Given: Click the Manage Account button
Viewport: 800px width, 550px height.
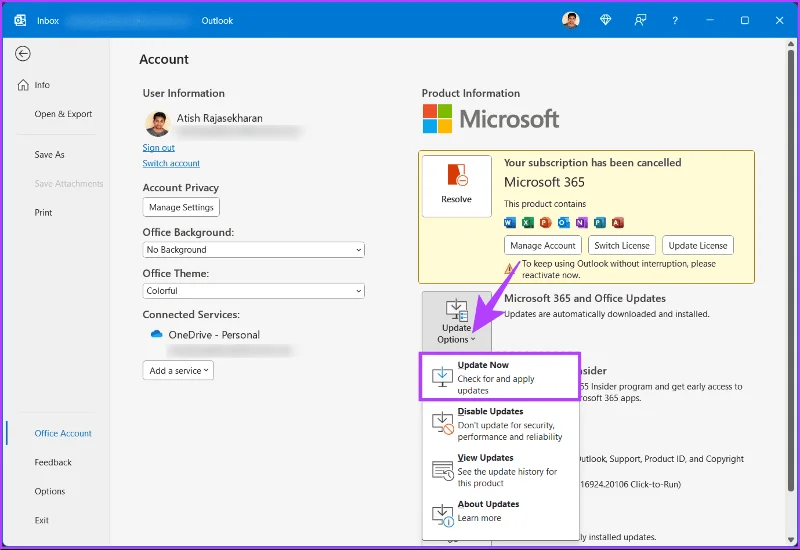Looking at the screenshot, I should click(x=543, y=245).
